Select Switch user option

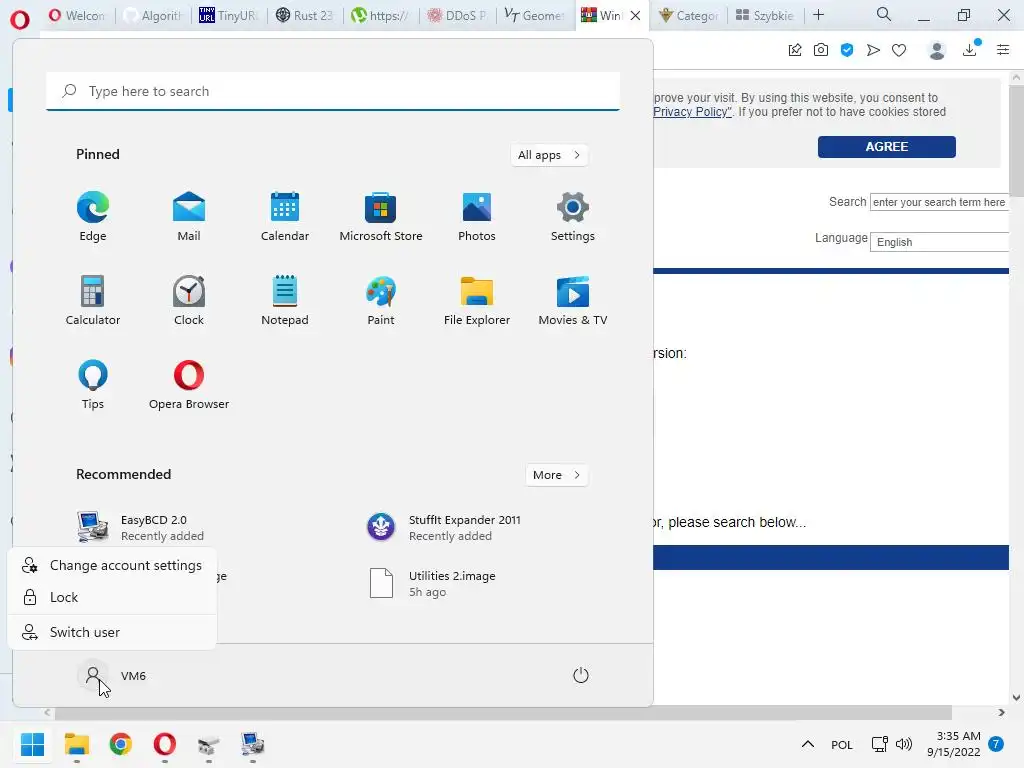click(112, 632)
